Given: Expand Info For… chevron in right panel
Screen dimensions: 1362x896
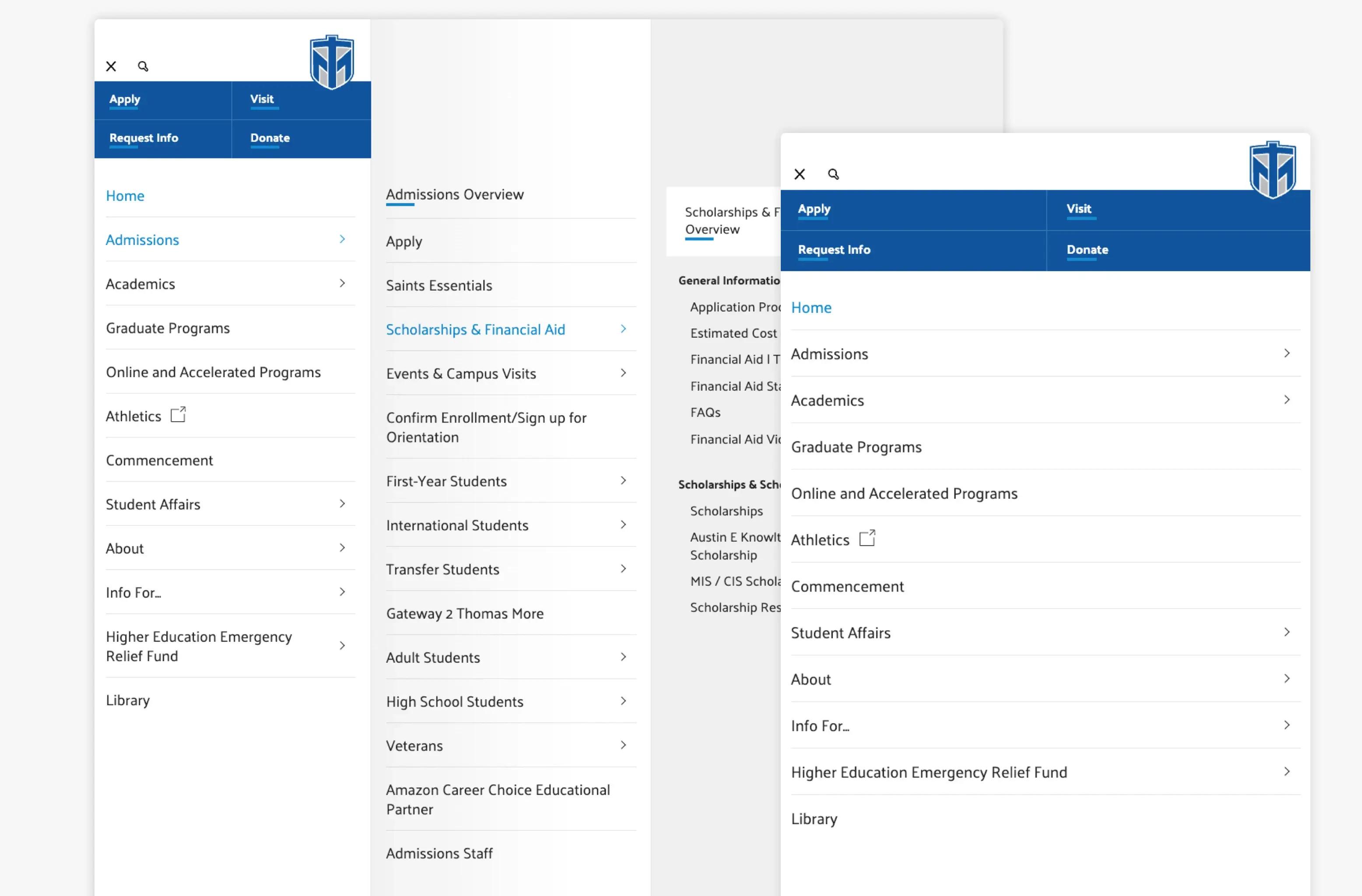Looking at the screenshot, I should 1287,725.
